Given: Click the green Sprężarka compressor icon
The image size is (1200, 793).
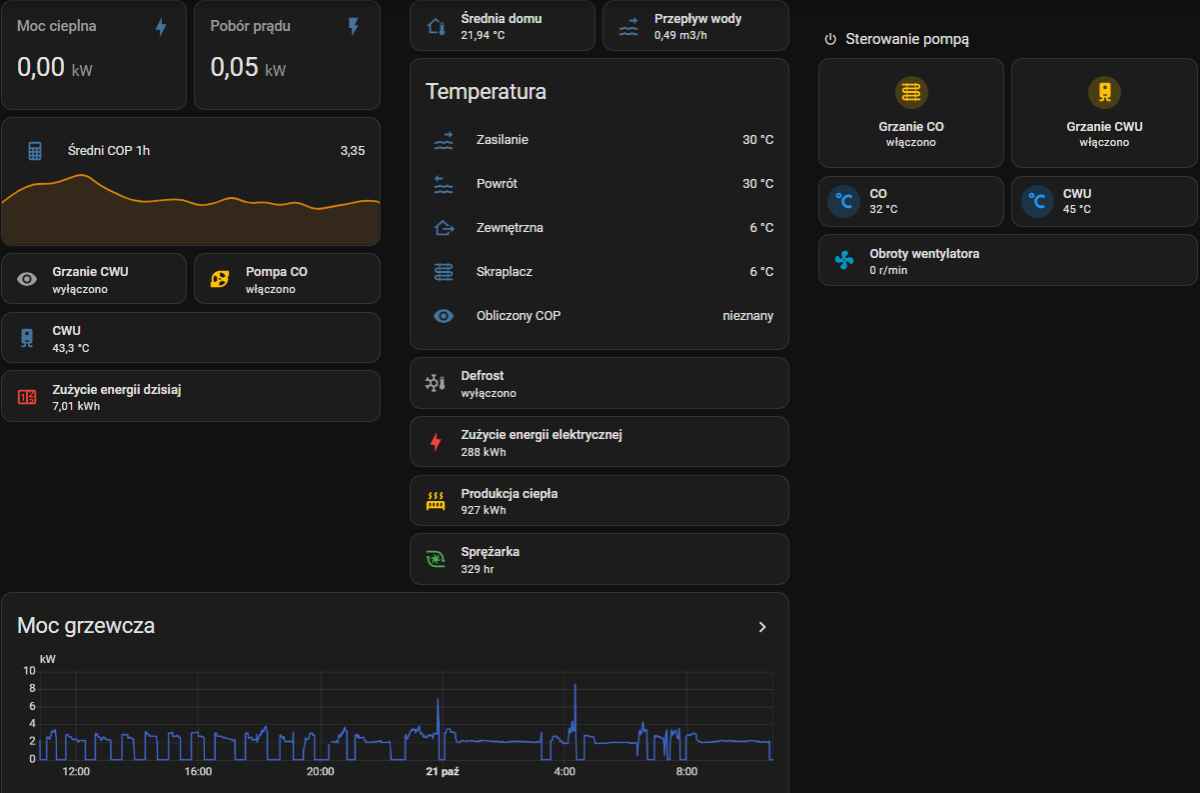Looking at the screenshot, I should [x=435, y=559].
